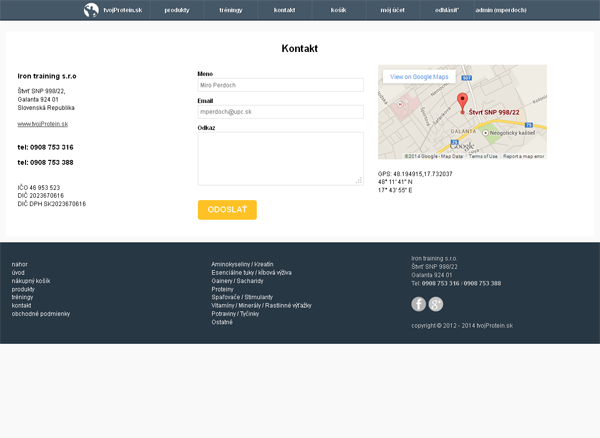Open môj účet in navigation bar
Viewport: 600px width, 438px height.
click(x=392, y=9)
